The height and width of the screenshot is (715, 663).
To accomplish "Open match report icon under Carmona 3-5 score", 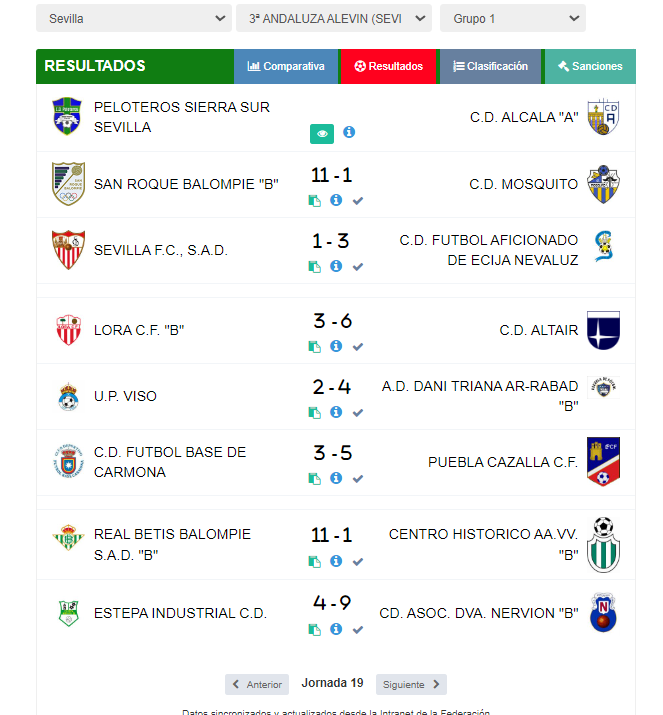I will pos(315,478).
